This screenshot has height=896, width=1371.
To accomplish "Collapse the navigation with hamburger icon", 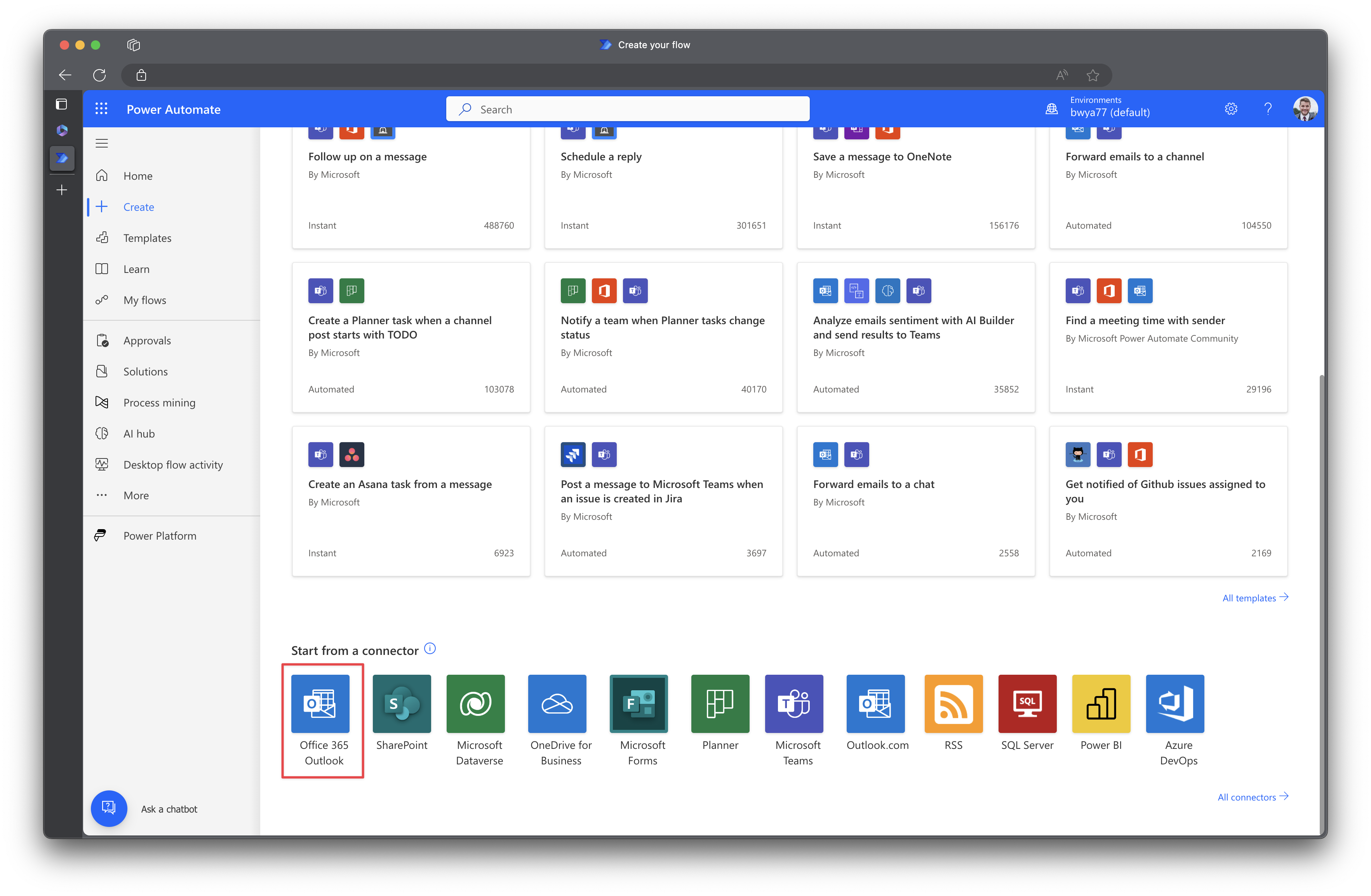I will [102, 143].
